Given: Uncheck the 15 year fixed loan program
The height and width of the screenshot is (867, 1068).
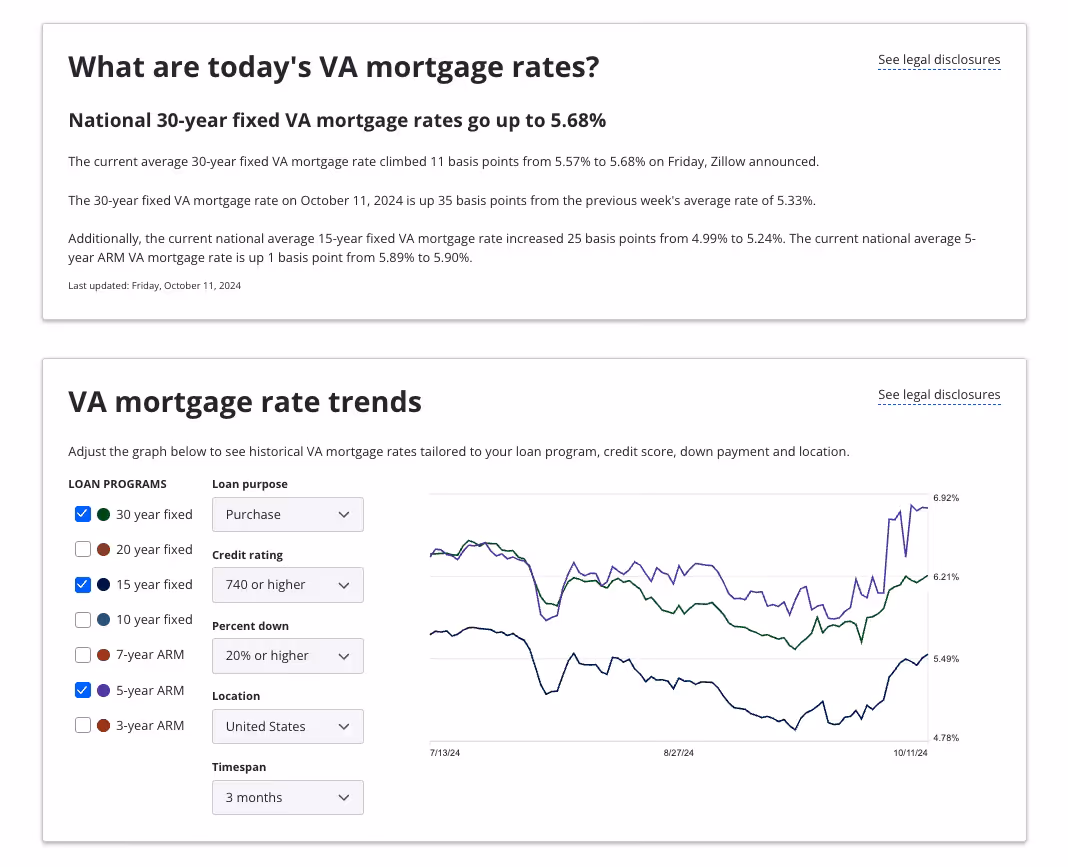Looking at the screenshot, I should pos(83,585).
